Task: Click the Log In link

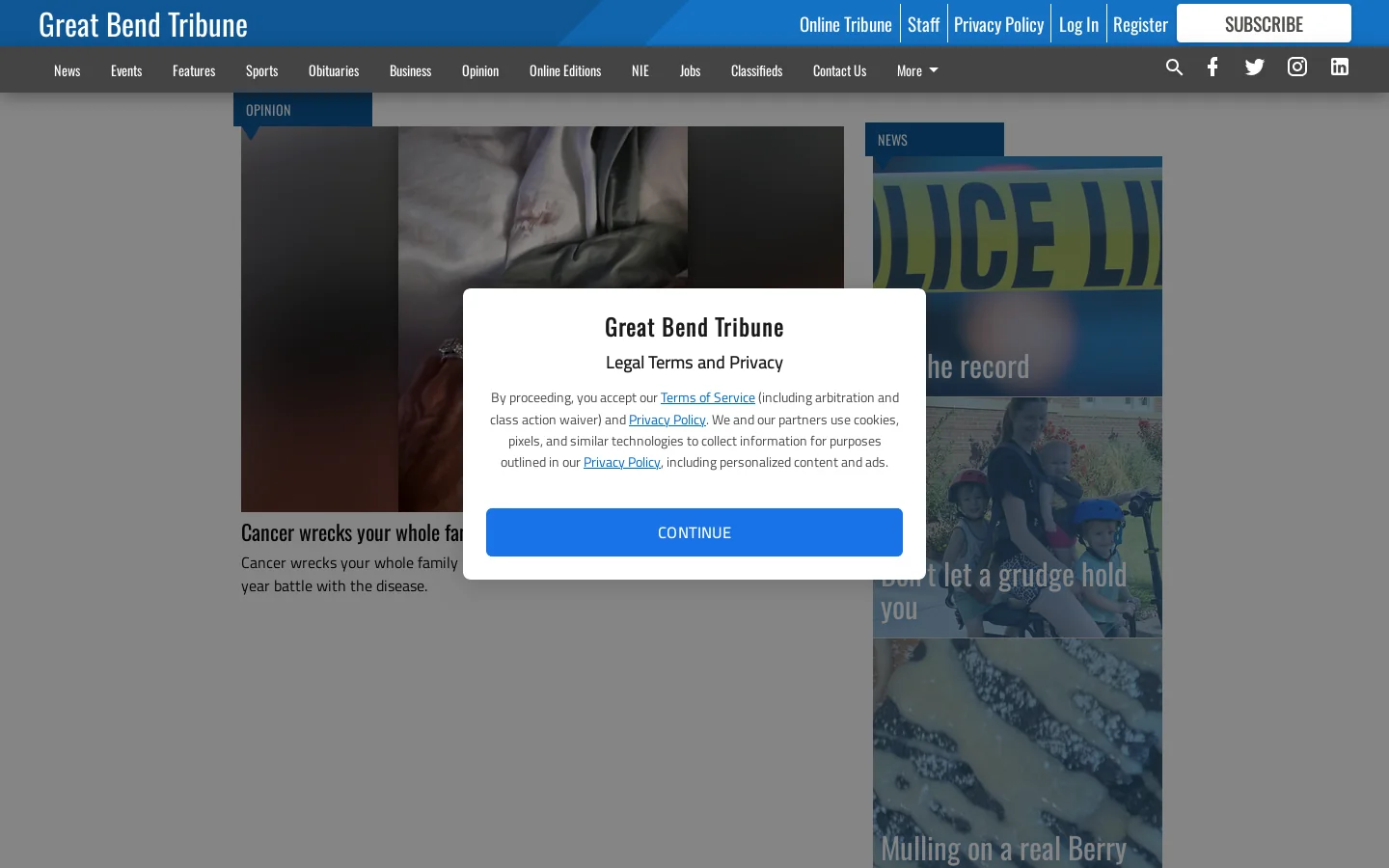Action: point(1078,24)
